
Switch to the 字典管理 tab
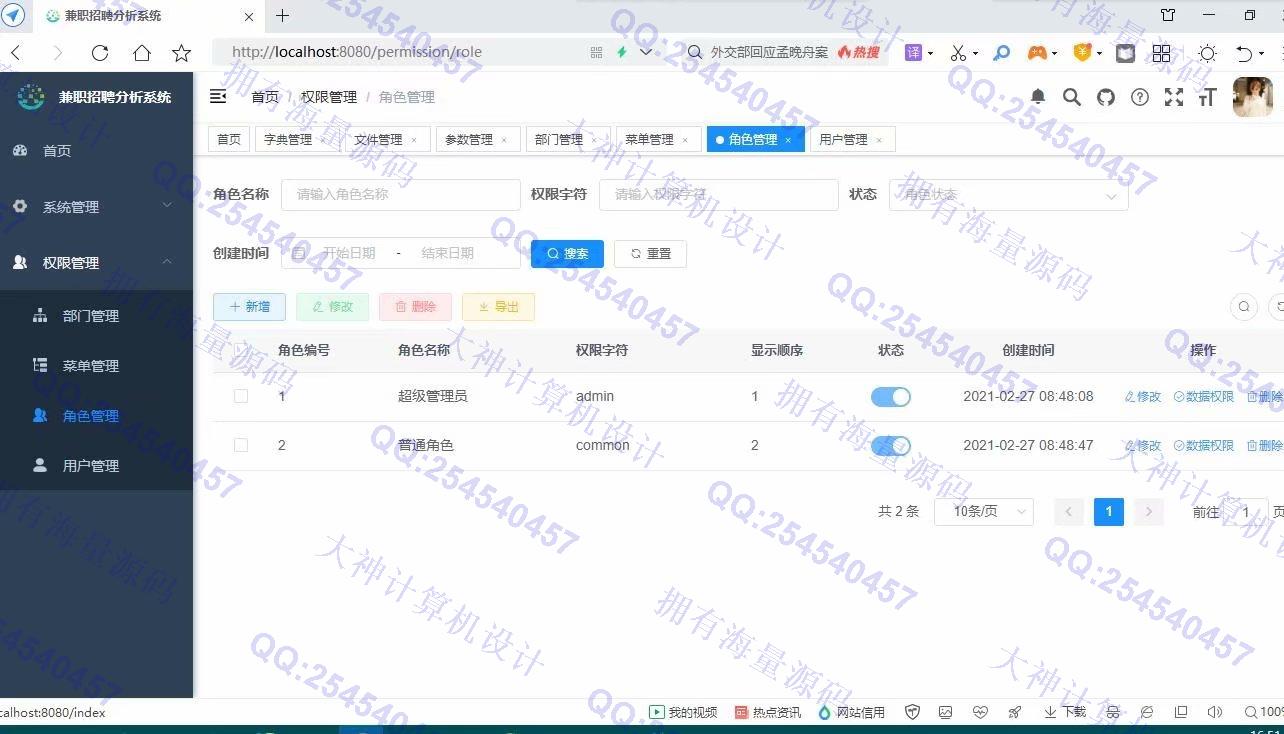(x=288, y=139)
